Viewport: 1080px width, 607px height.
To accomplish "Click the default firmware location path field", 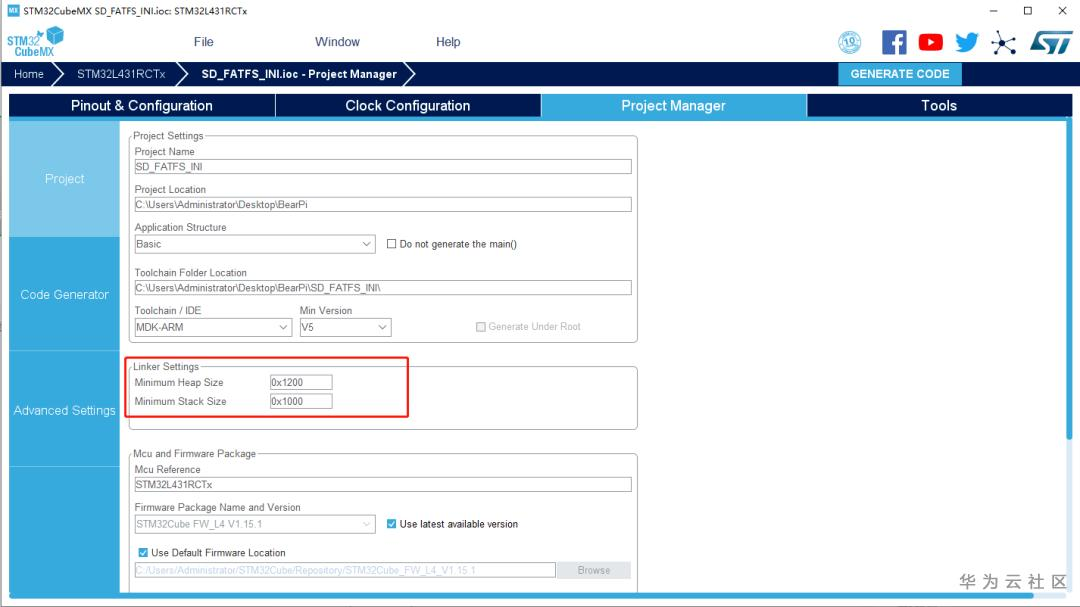I will [x=345, y=570].
